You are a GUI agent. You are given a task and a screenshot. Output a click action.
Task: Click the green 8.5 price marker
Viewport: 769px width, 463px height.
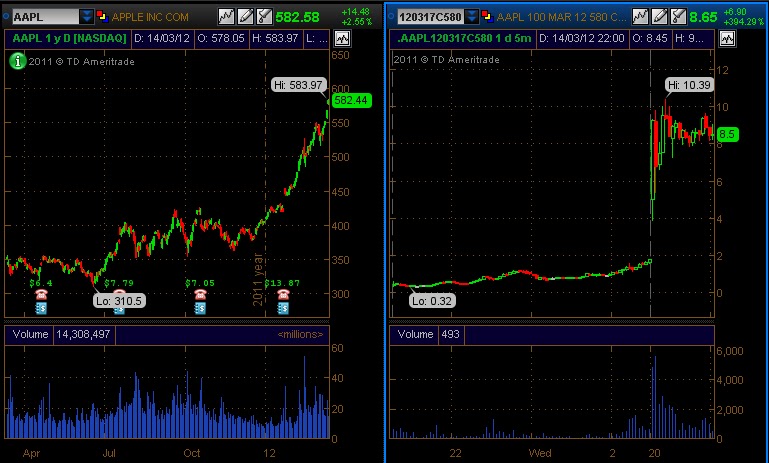pyautogui.click(x=727, y=134)
